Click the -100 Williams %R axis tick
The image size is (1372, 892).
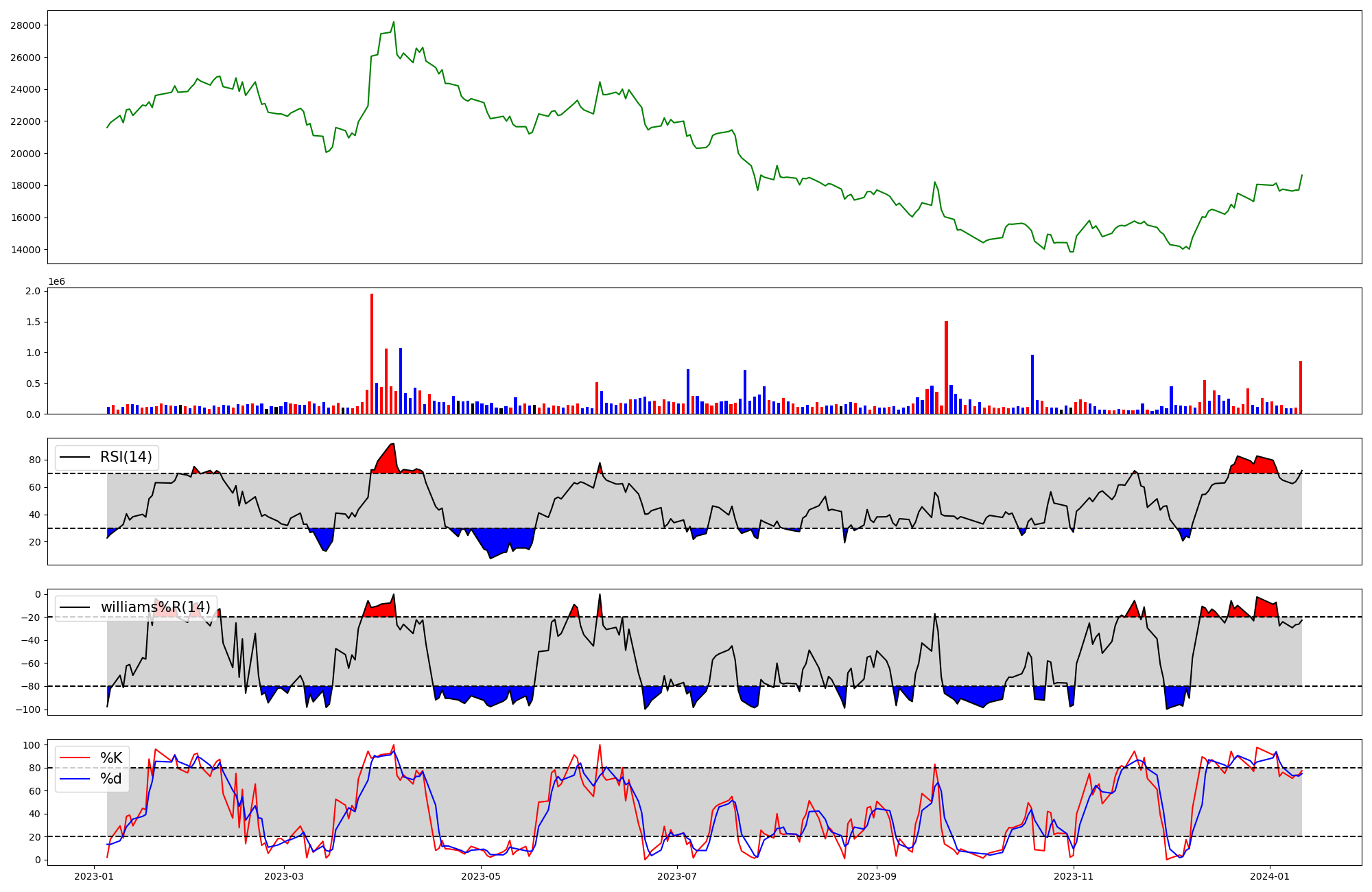[x=27, y=709]
